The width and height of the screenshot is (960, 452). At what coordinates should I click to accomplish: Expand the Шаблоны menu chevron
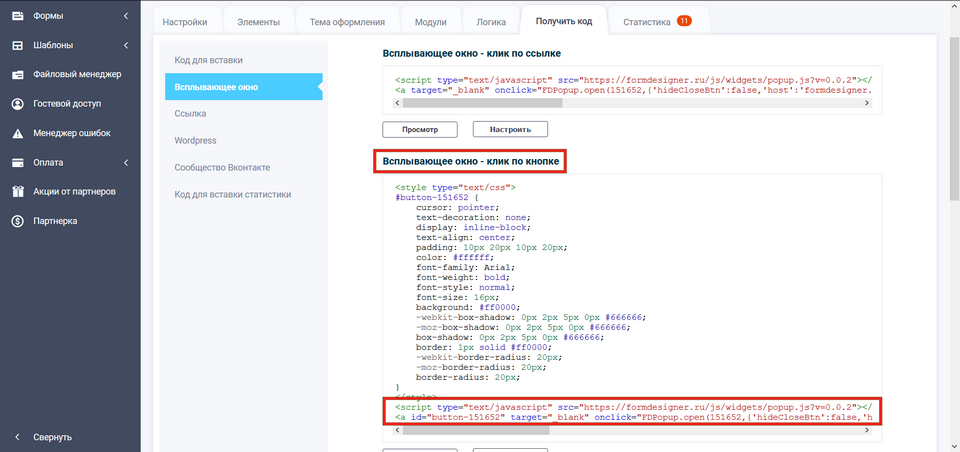125,45
